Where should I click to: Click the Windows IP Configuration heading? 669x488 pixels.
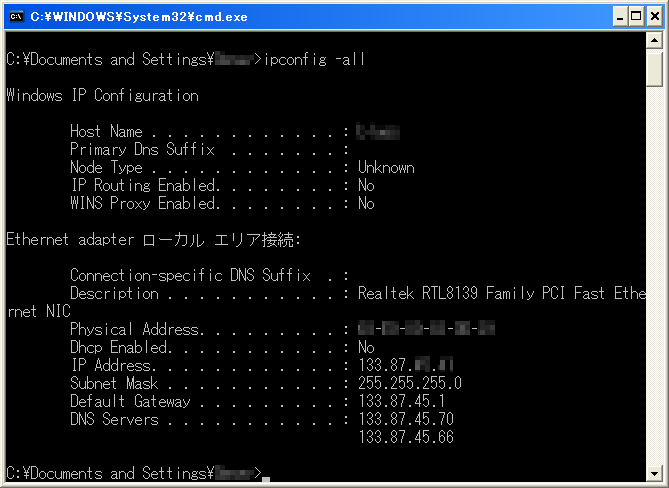click(x=102, y=95)
